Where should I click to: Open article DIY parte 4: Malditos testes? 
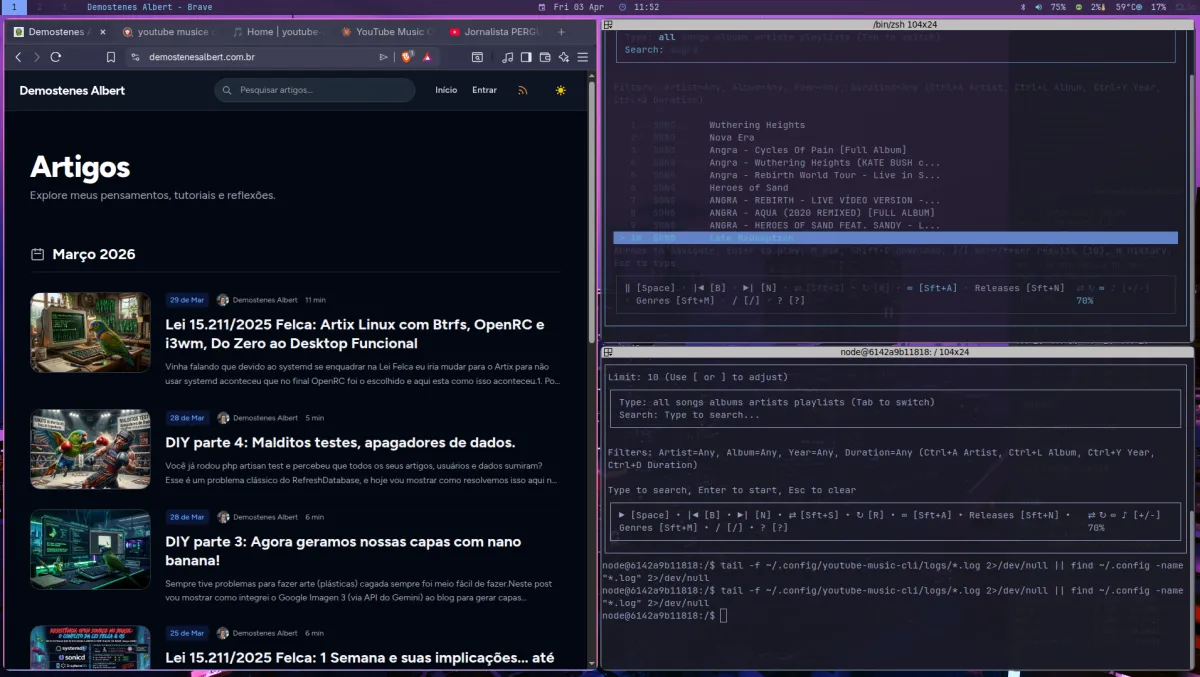coord(340,443)
